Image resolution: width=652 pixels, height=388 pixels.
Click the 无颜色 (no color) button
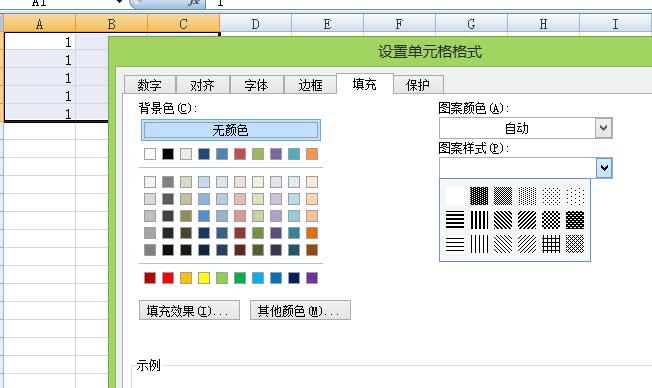[x=231, y=130]
